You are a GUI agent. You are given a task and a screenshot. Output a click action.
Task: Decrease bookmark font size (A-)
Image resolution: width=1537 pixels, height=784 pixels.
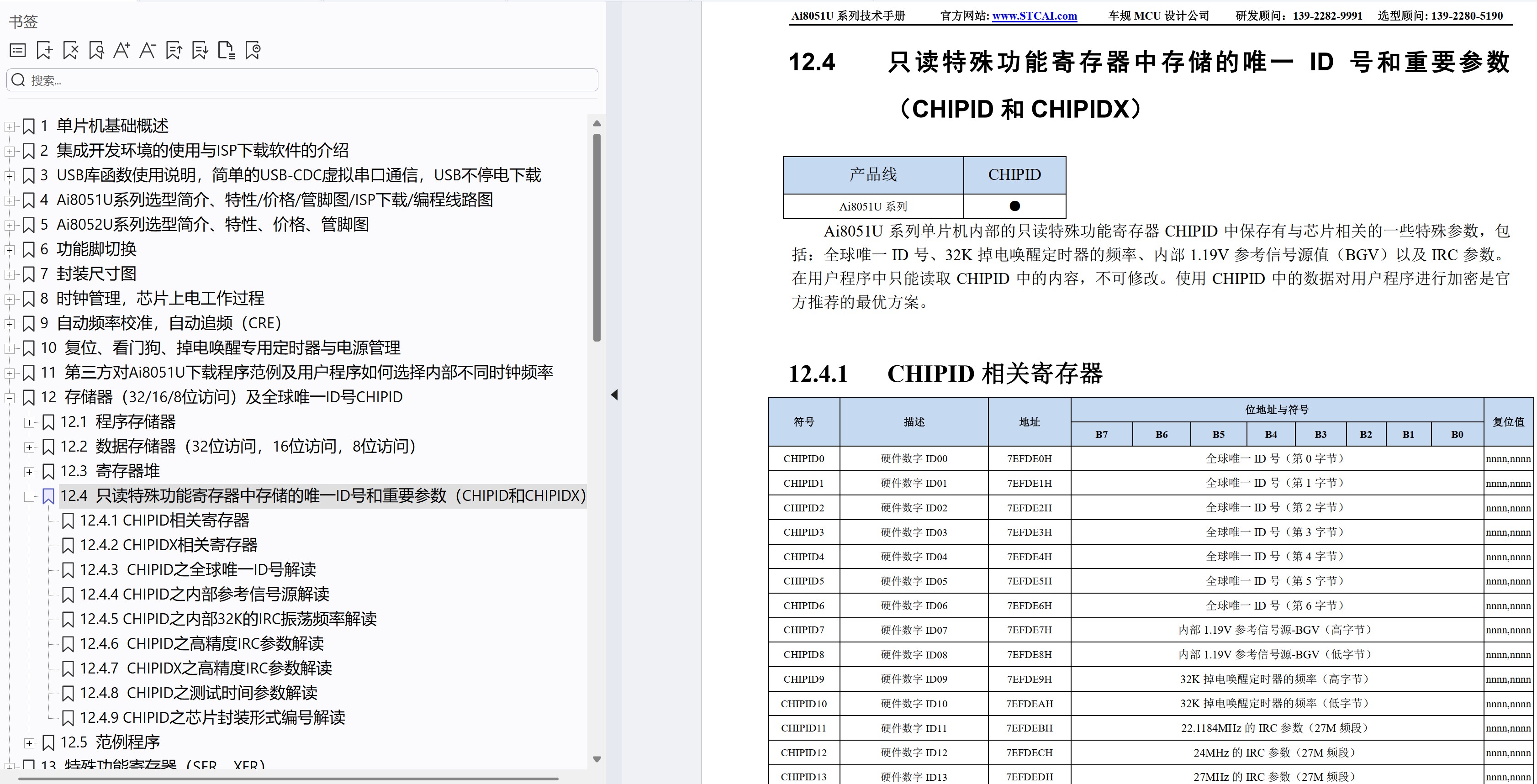pyautogui.click(x=148, y=51)
